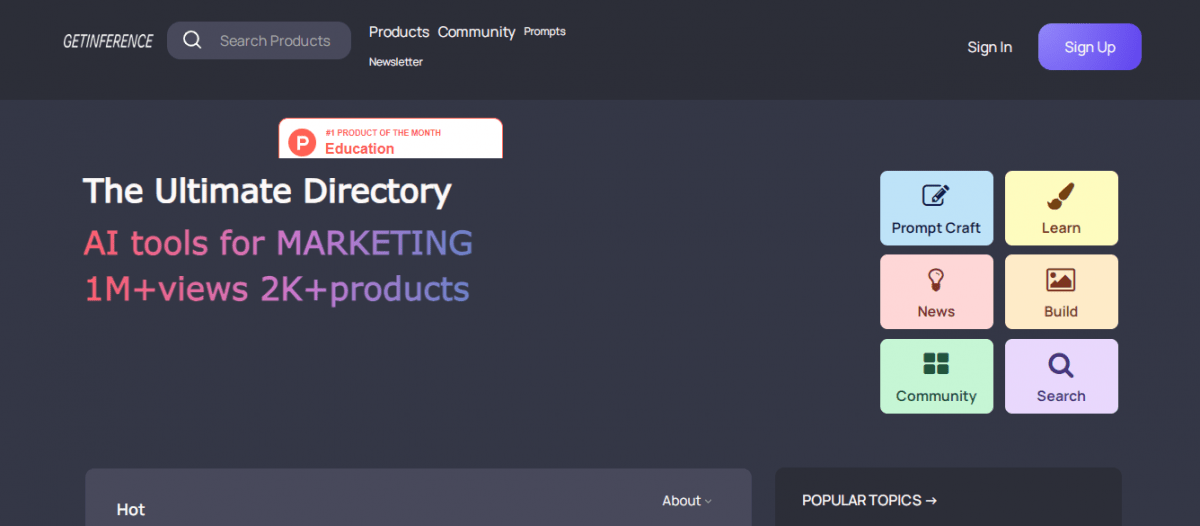Click the magnifier icon in search bar

tap(192, 41)
